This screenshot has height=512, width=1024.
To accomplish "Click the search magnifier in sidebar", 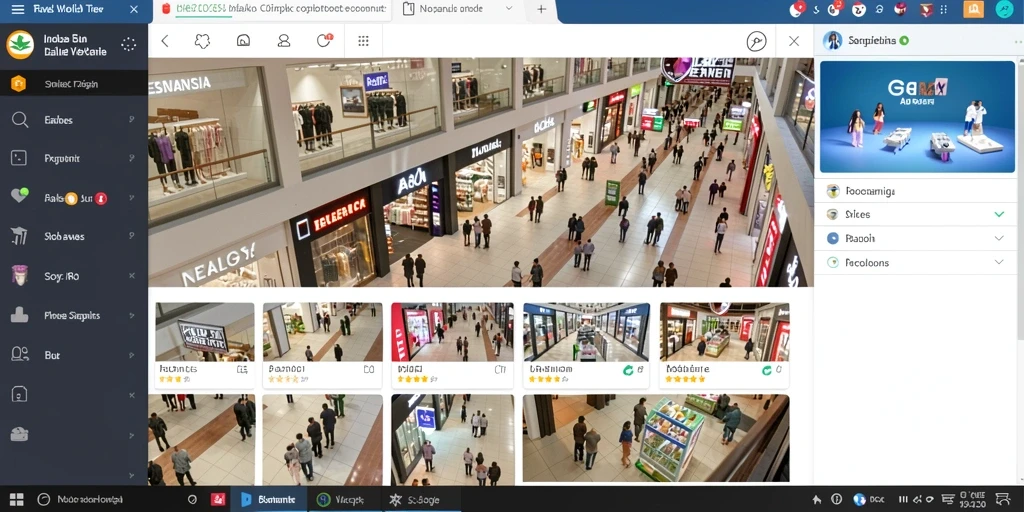I will (x=20, y=120).
